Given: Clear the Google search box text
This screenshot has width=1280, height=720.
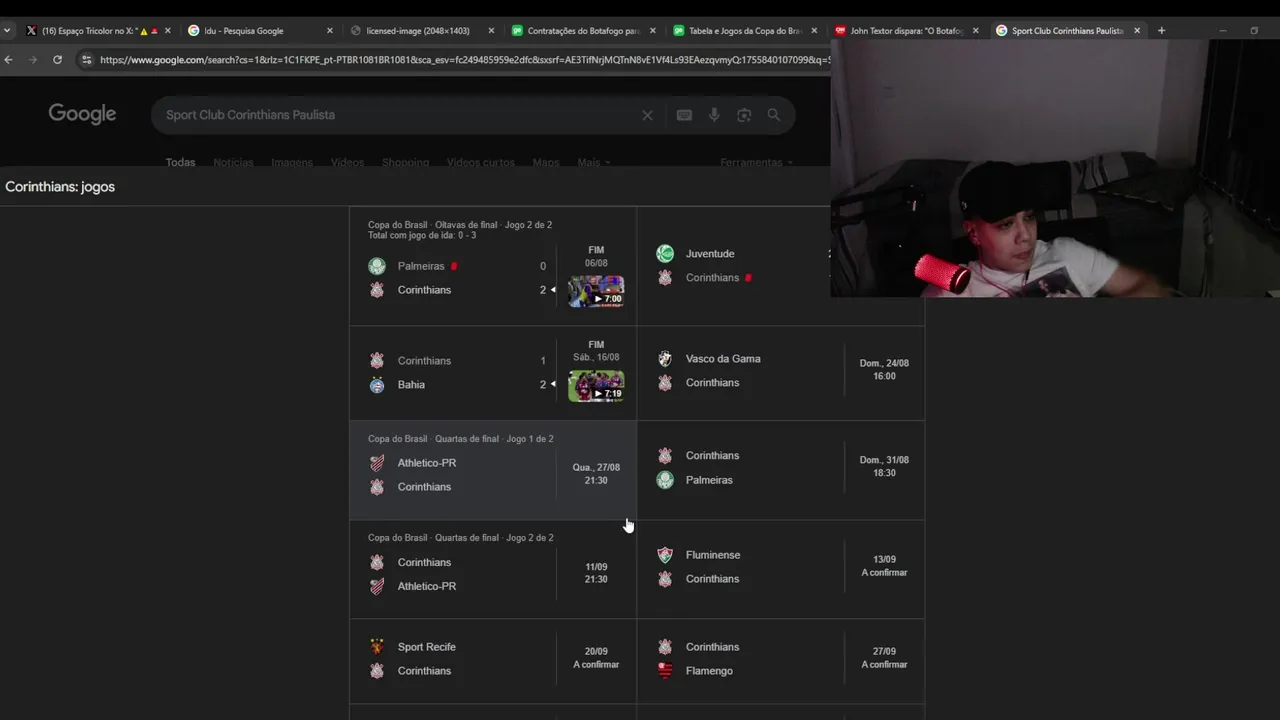Looking at the screenshot, I should tap(647, 115).
